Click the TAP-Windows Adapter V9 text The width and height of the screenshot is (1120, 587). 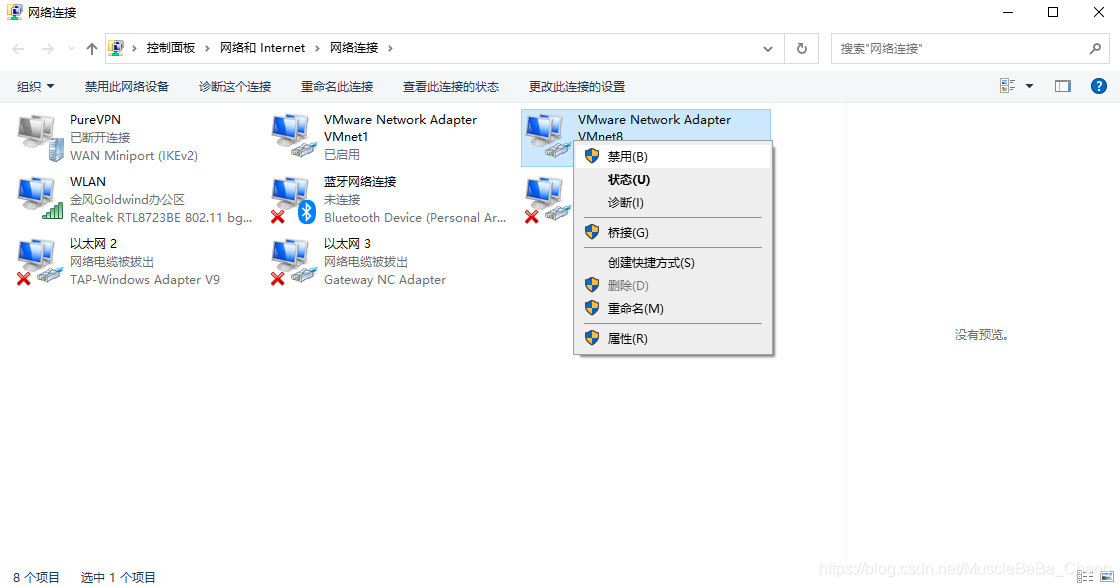[144, 279]
